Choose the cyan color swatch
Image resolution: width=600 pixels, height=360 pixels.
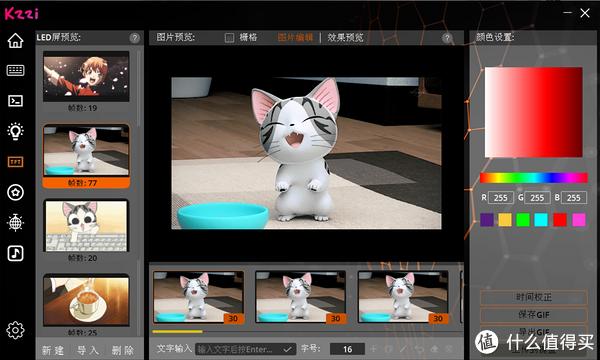click(541, 220)
